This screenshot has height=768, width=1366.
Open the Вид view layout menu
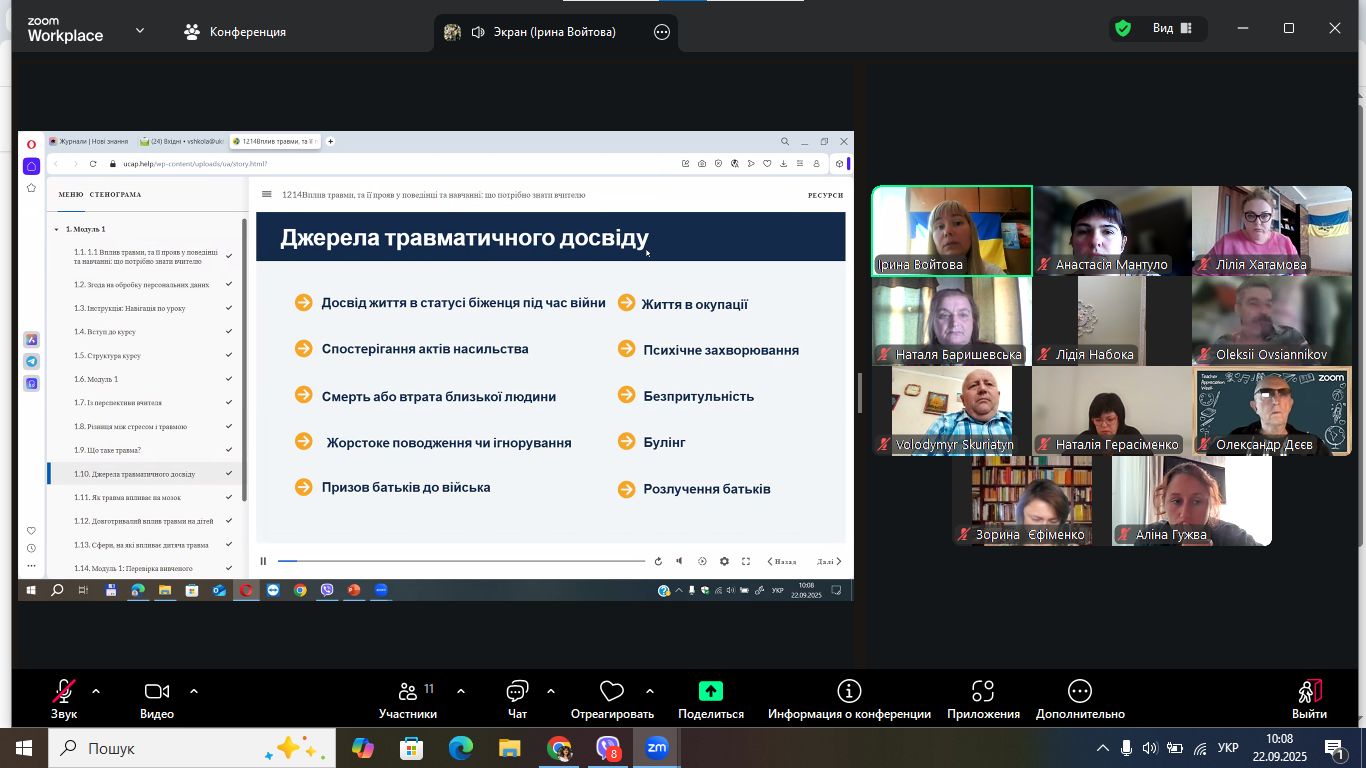(x=1171, y=29)
